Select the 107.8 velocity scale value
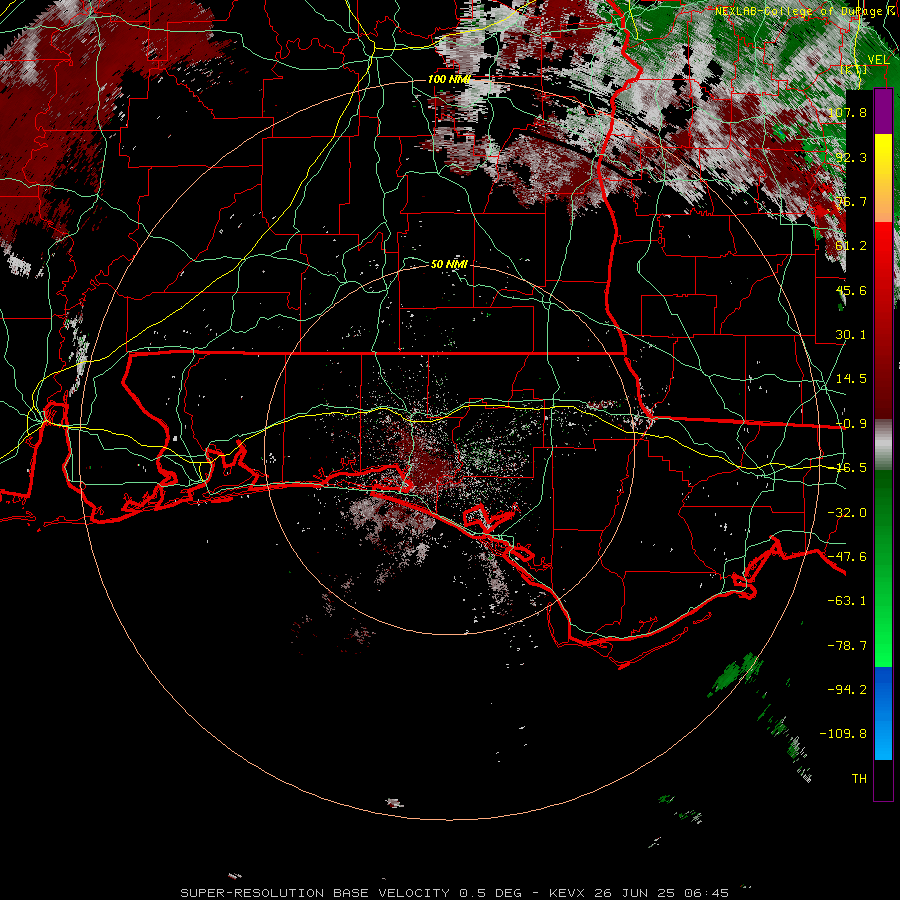This screenshot has width=900, height=900. click(847, 112)
